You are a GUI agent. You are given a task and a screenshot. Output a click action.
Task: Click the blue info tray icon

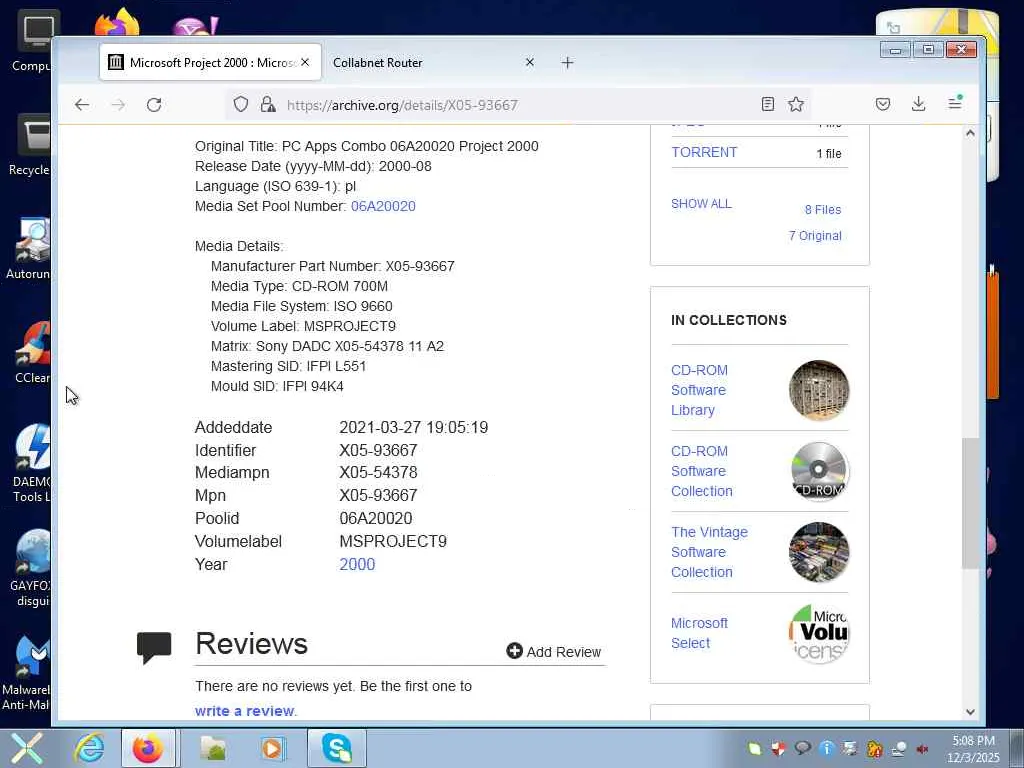826,749
